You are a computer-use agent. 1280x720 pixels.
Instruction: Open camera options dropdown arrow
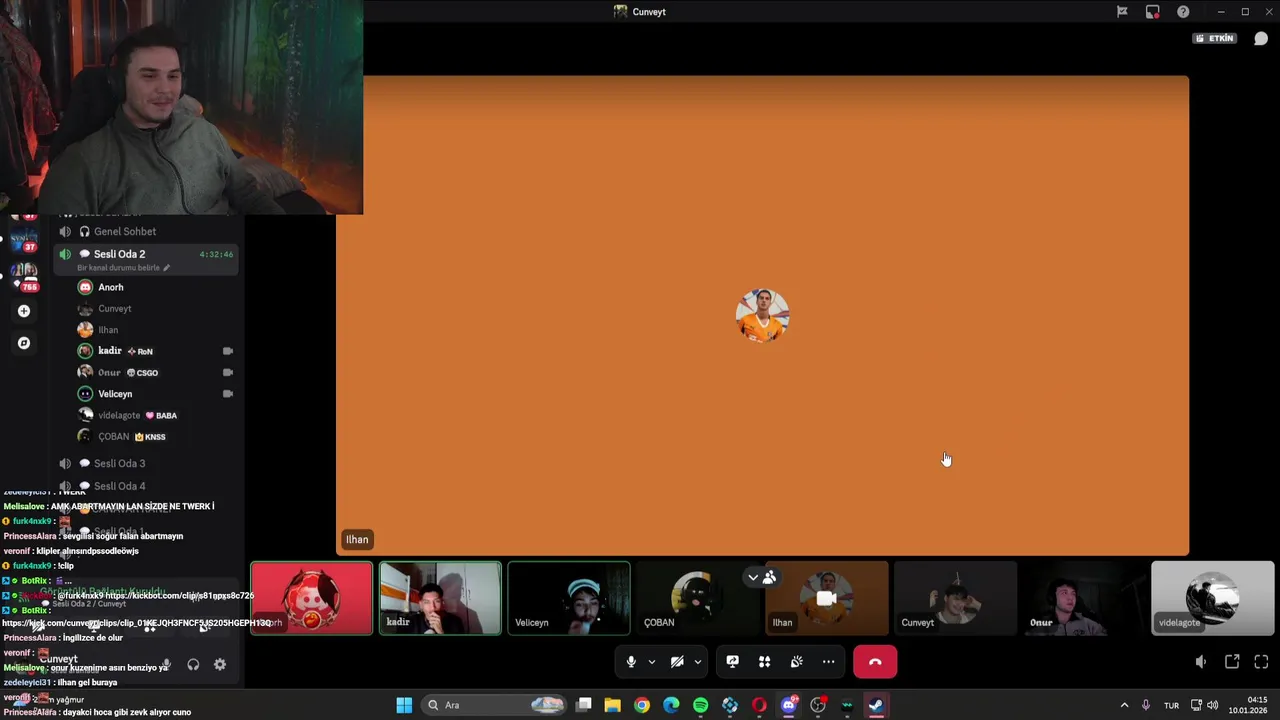point(698,662)
